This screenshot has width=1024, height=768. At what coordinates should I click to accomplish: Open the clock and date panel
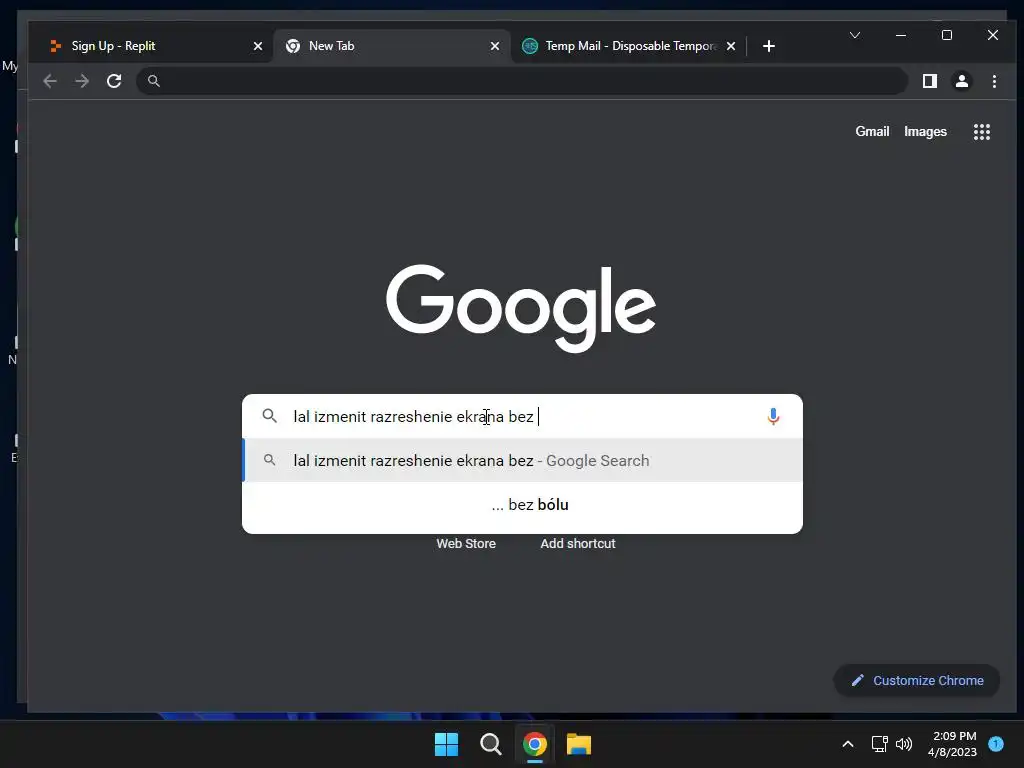pos(952,744)
